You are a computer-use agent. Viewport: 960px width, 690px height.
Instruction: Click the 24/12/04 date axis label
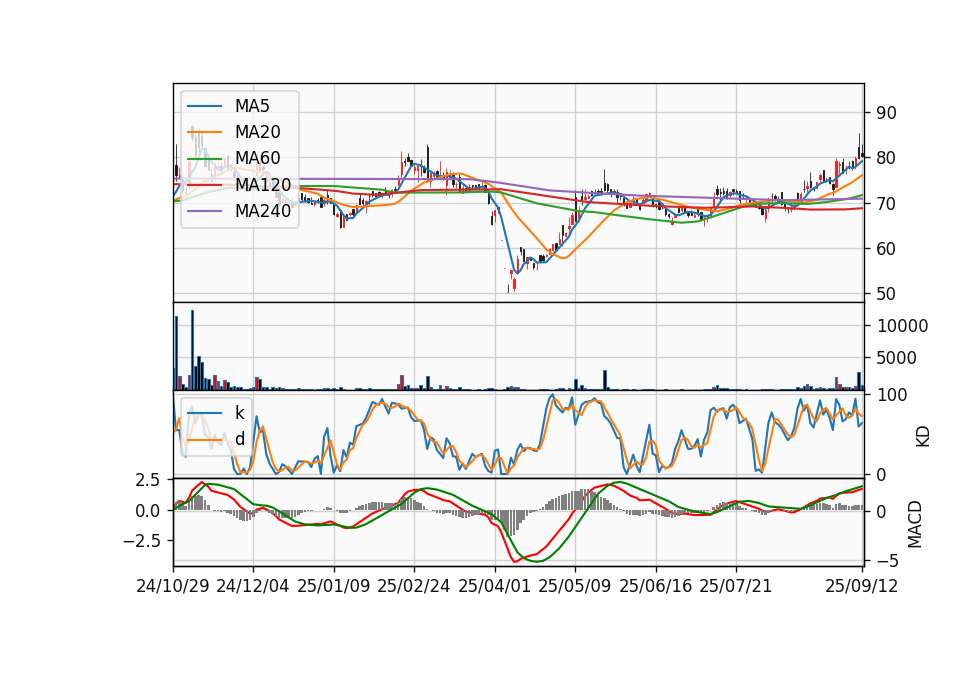tap(252, 586)
